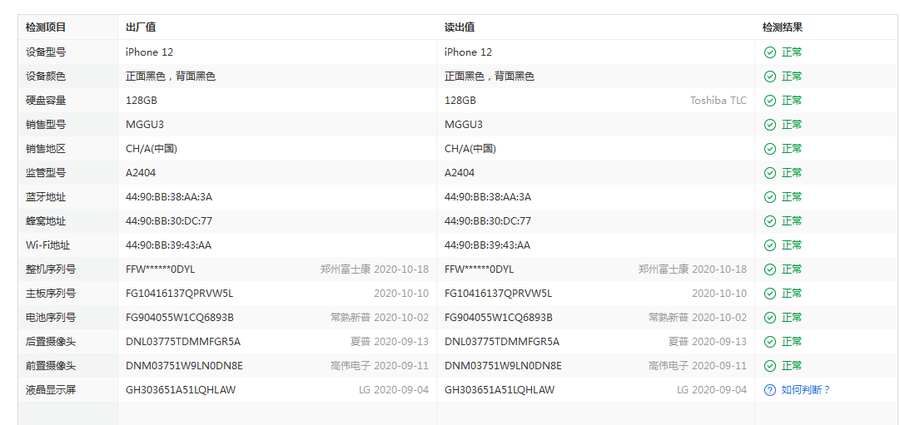Click the question mark icon beside 如何判断
The width and height of the screenshot is (900, 425).
tap(770, 390)
